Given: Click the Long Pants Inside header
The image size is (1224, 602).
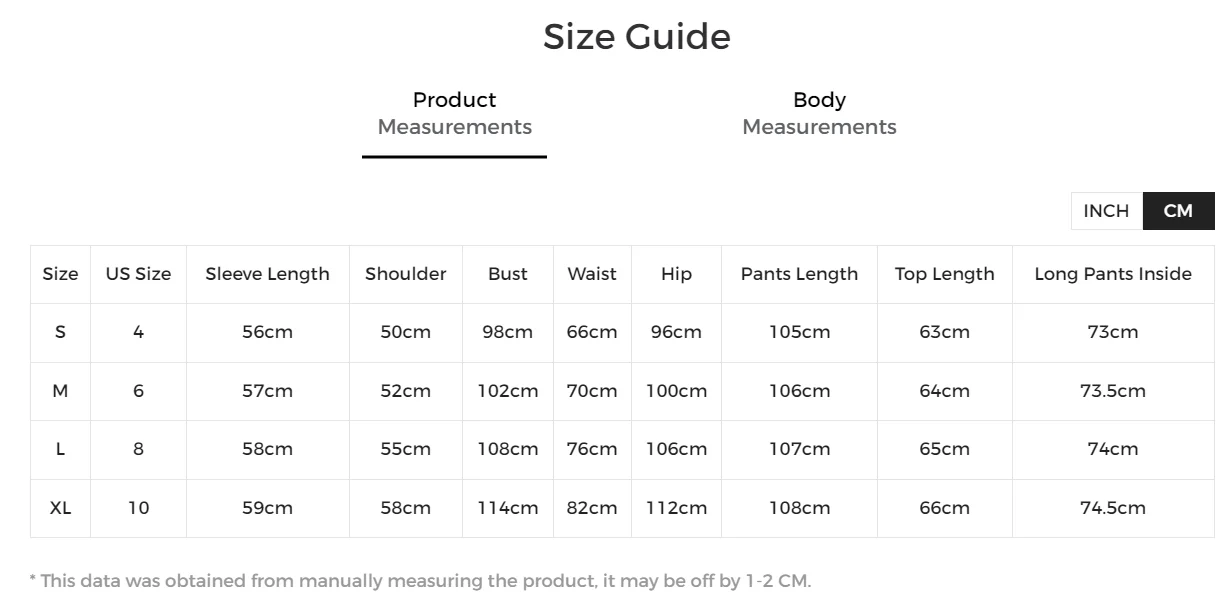Looking at the screenshot, I should click(x=1112, y=274).
